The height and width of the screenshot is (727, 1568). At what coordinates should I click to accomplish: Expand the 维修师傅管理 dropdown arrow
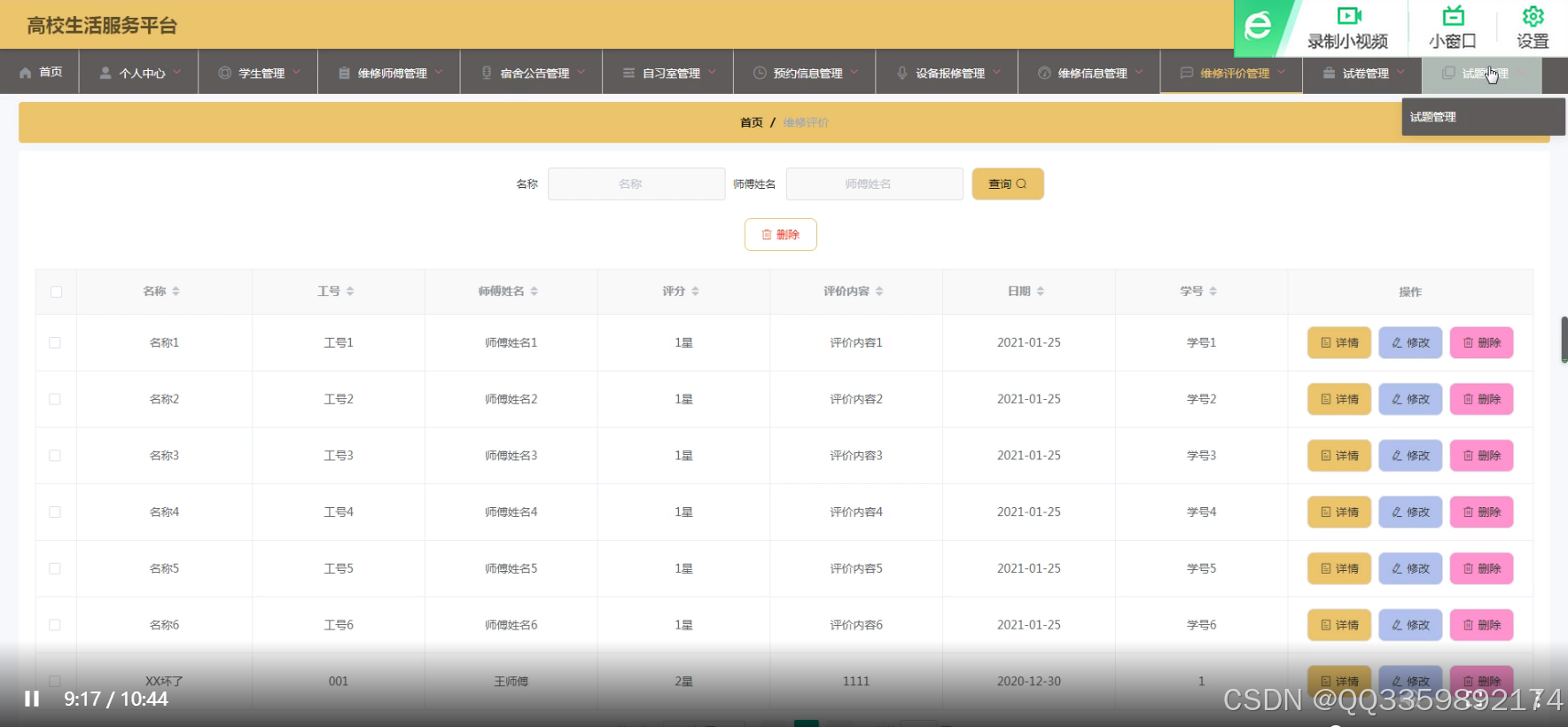439,73
